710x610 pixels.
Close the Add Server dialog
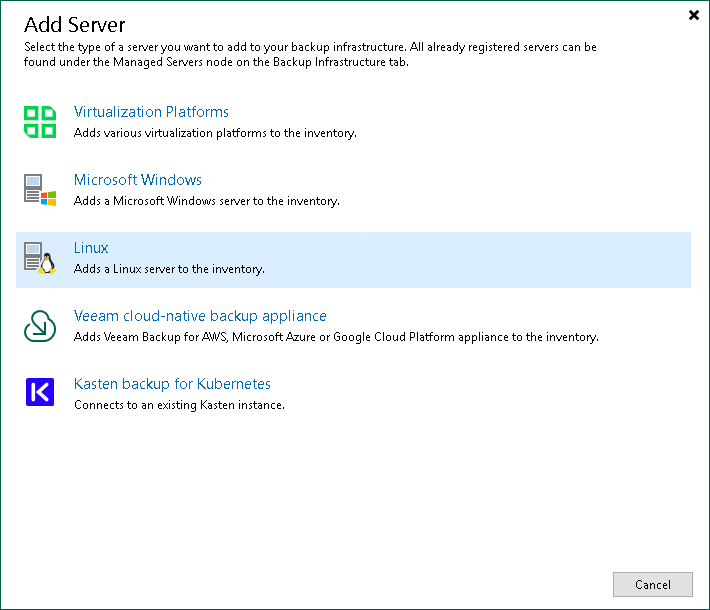click(x=694, y=15)
